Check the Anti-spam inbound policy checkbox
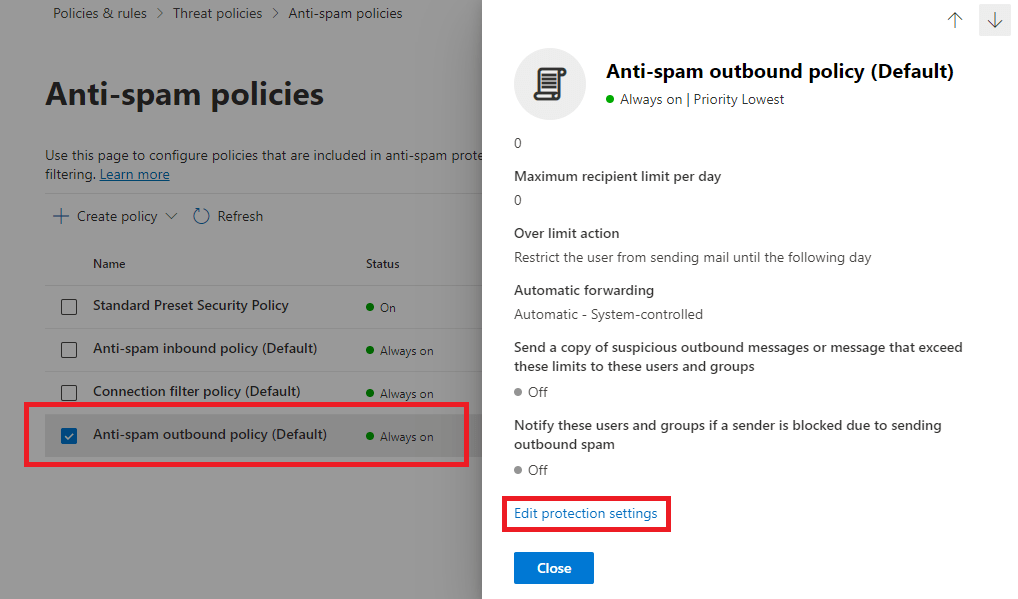This screenshot has height=599, width=1018. click(x=69, y=350)
